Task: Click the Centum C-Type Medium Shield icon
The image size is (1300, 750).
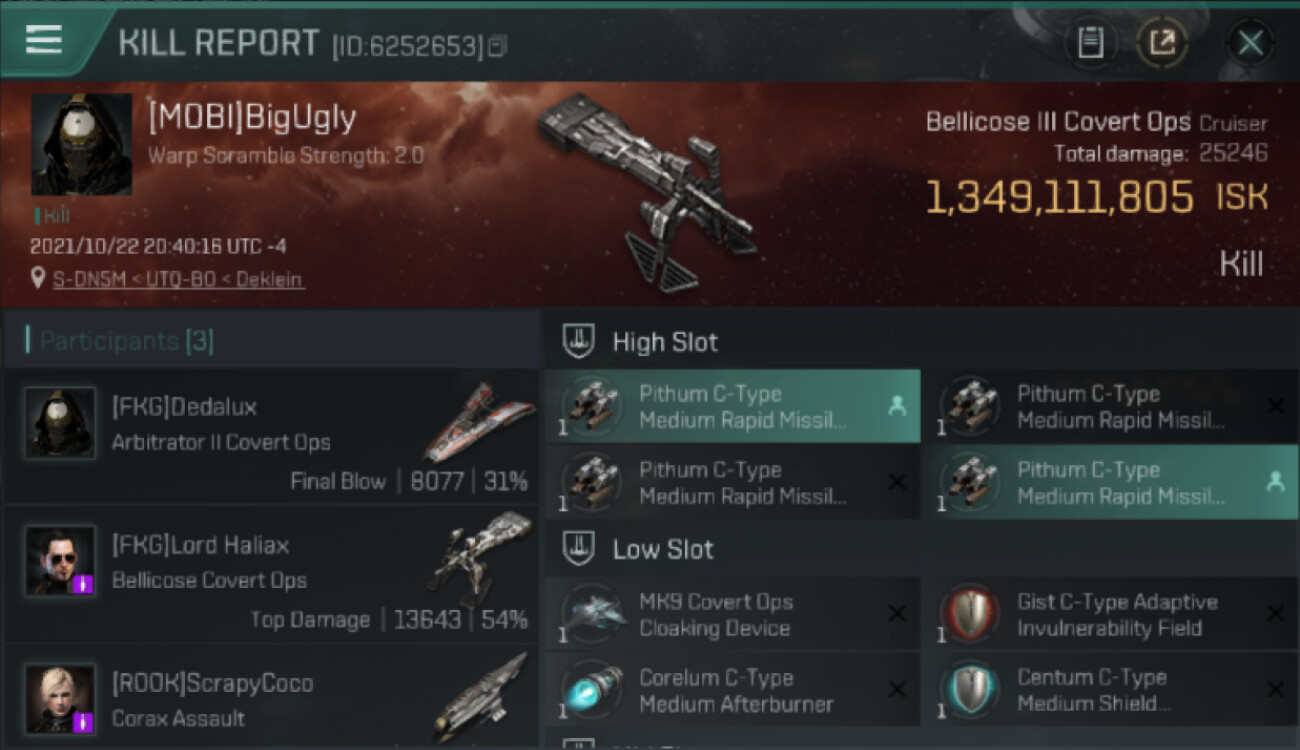Action: point(970,690)
